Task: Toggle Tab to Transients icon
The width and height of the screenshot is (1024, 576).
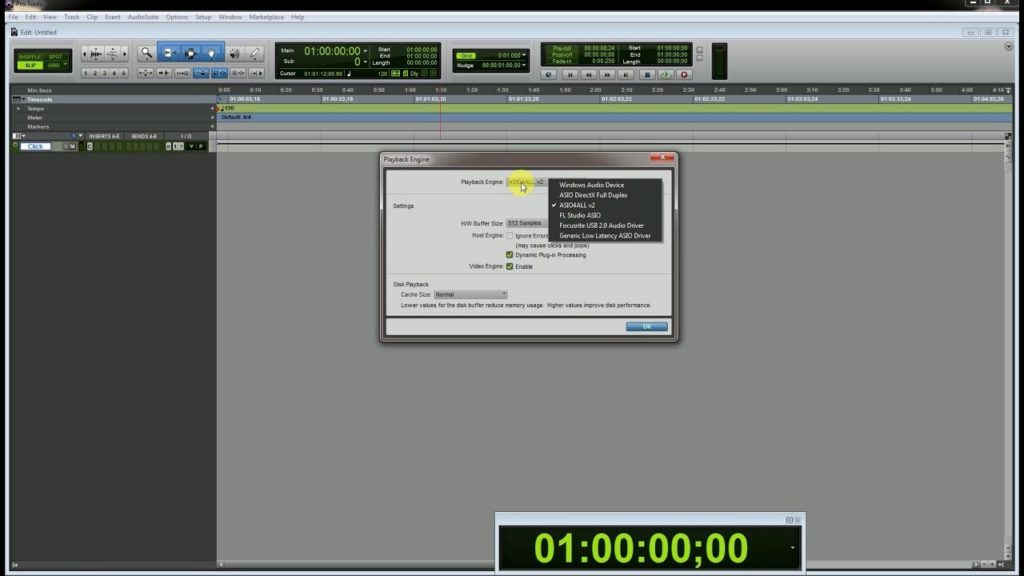Action: pyautogui.click(x=163, y=73)
